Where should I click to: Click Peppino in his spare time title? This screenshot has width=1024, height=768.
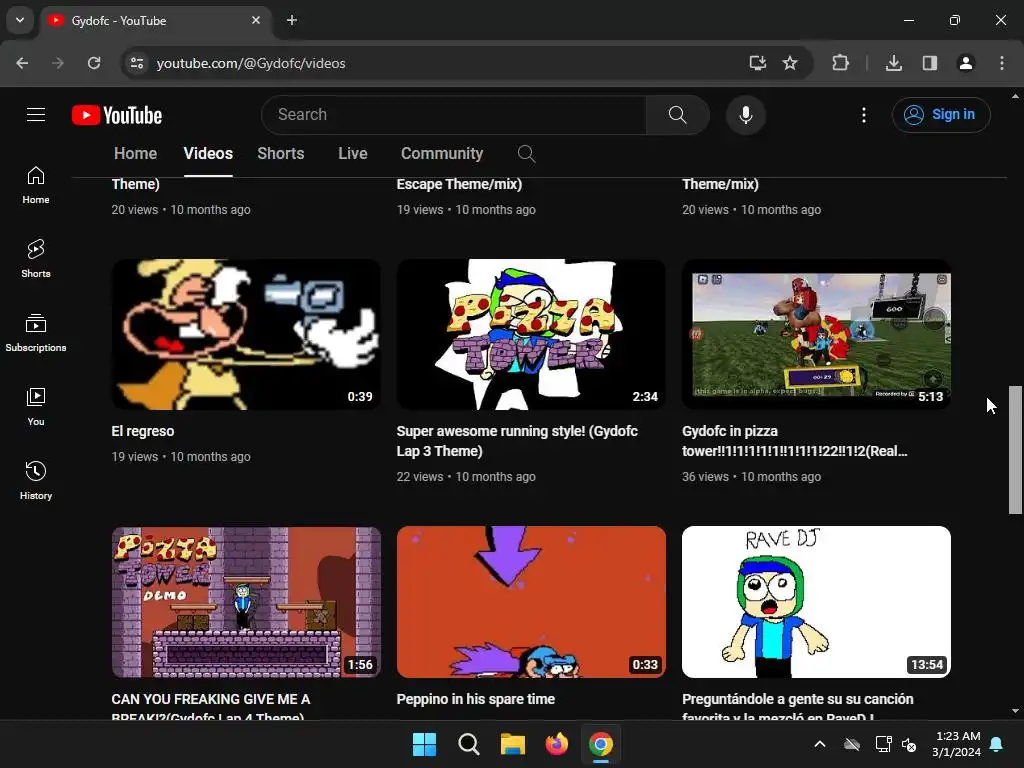pyautogui.click(x=475, y=699)
